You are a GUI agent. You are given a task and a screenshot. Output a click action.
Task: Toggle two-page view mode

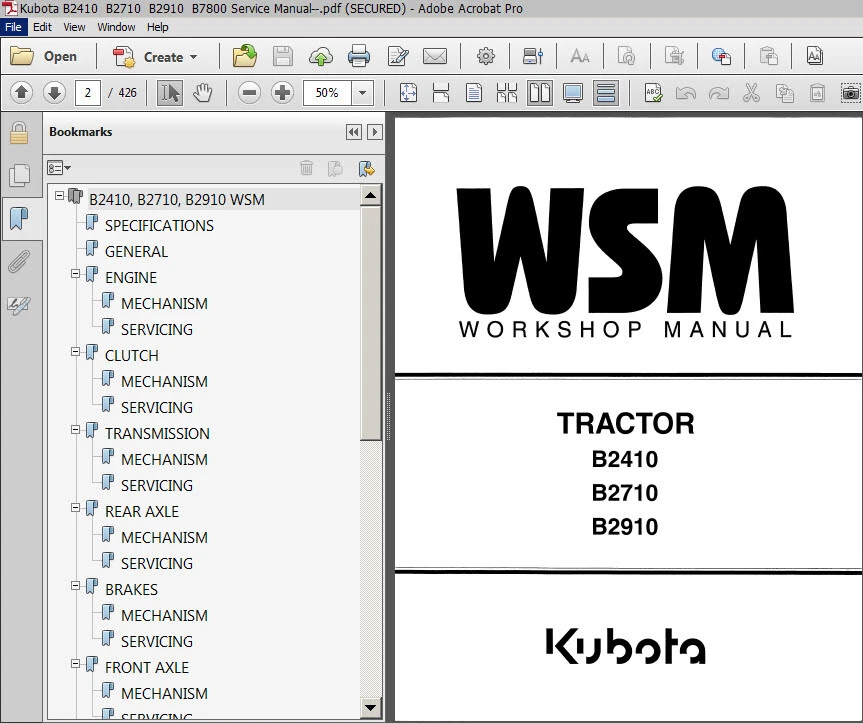tap(540, 93)
